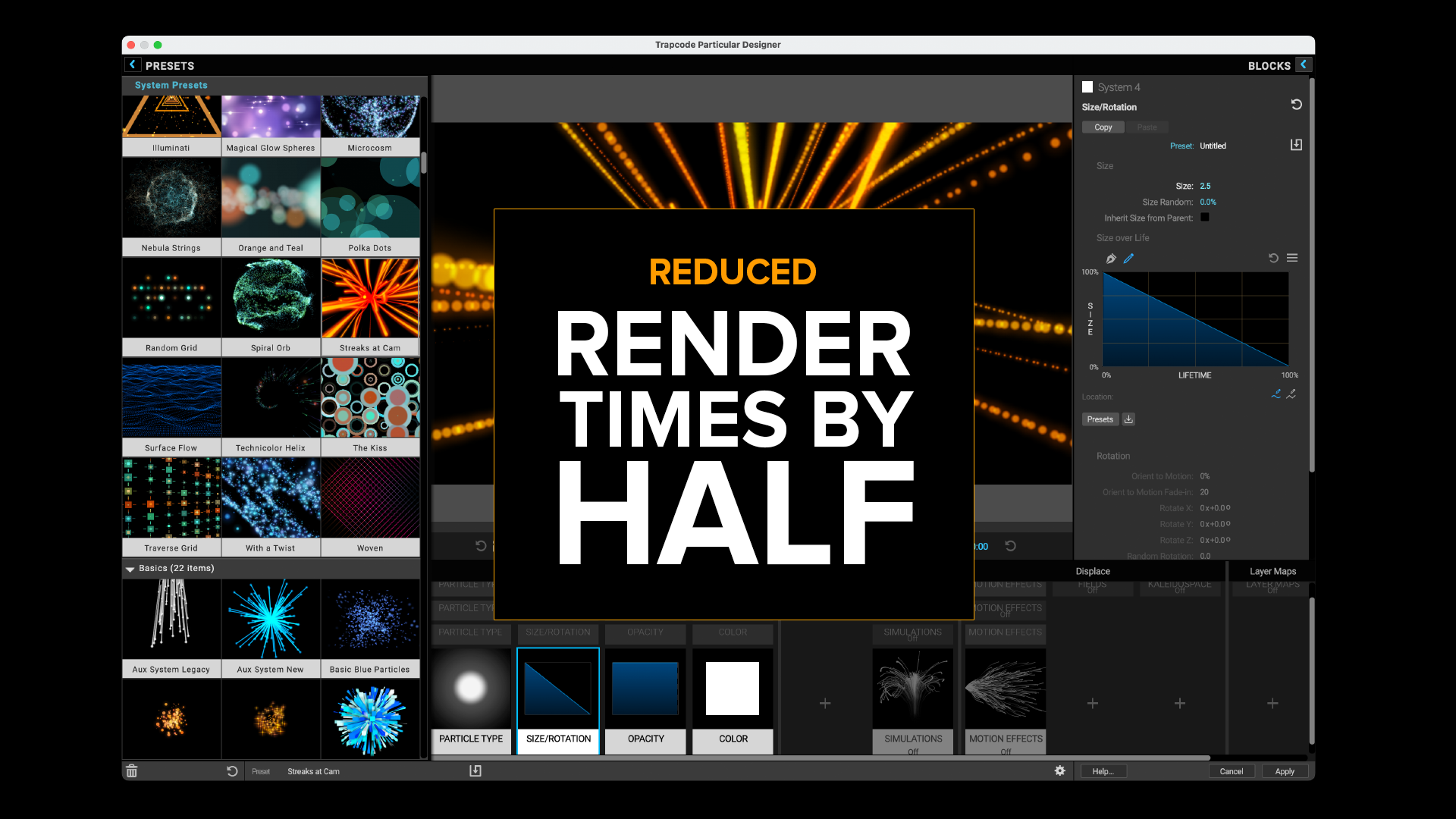Select the blue pencil draw curve tool
Image resolution: width=1456 pixels, height=819 pixels.
(x=1128, y=259)
